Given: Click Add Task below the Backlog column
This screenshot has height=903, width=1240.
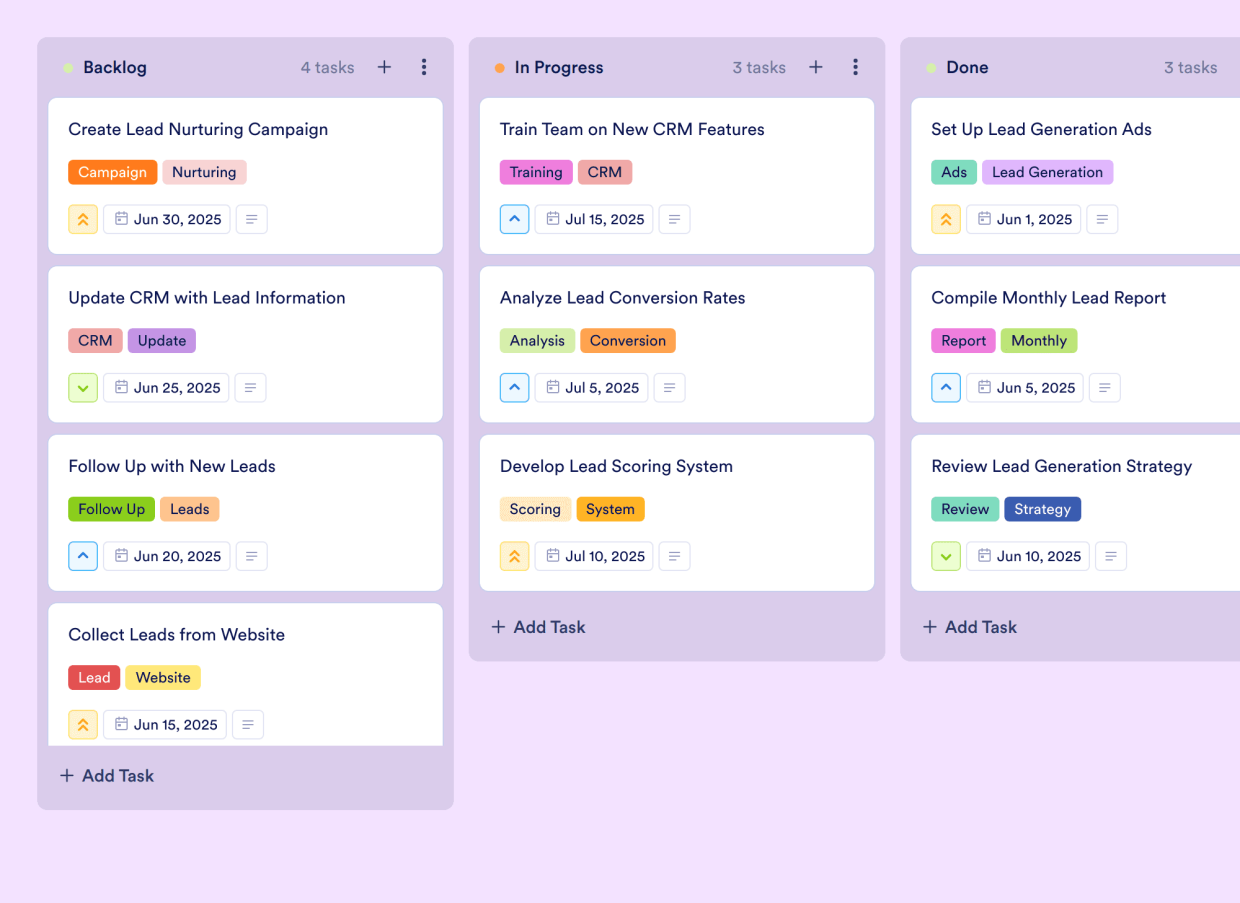Looking at the screenshot, I should [106, 775].
